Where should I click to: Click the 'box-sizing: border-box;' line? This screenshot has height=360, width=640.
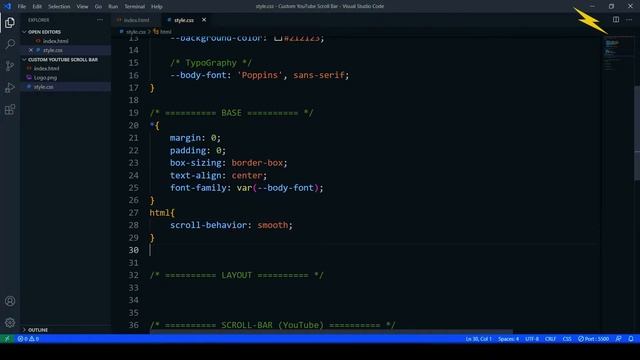coord(229,163)
